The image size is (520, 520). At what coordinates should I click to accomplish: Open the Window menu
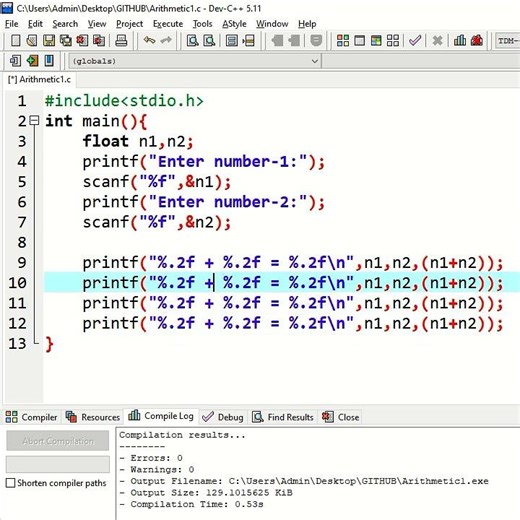(272, 24)
